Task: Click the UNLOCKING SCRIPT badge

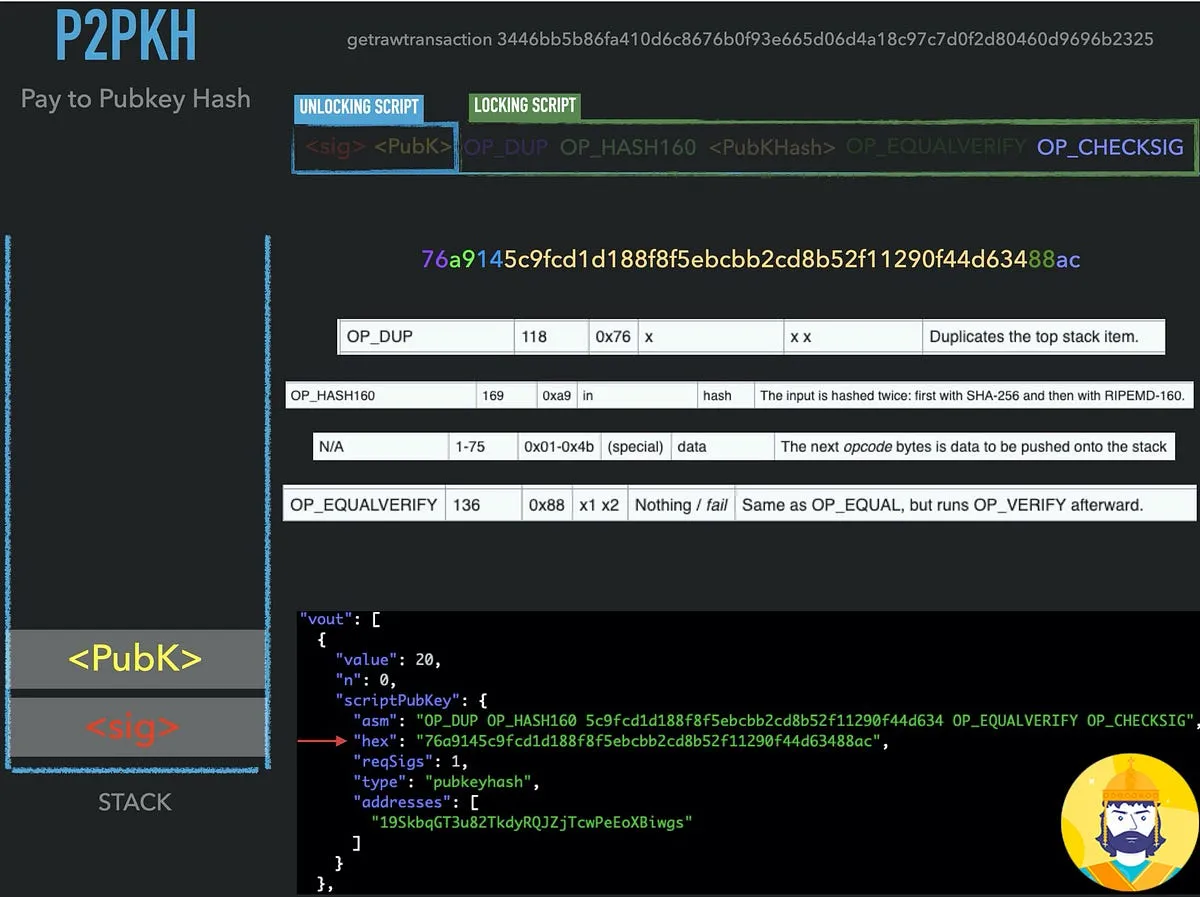Action: (358, 107)
